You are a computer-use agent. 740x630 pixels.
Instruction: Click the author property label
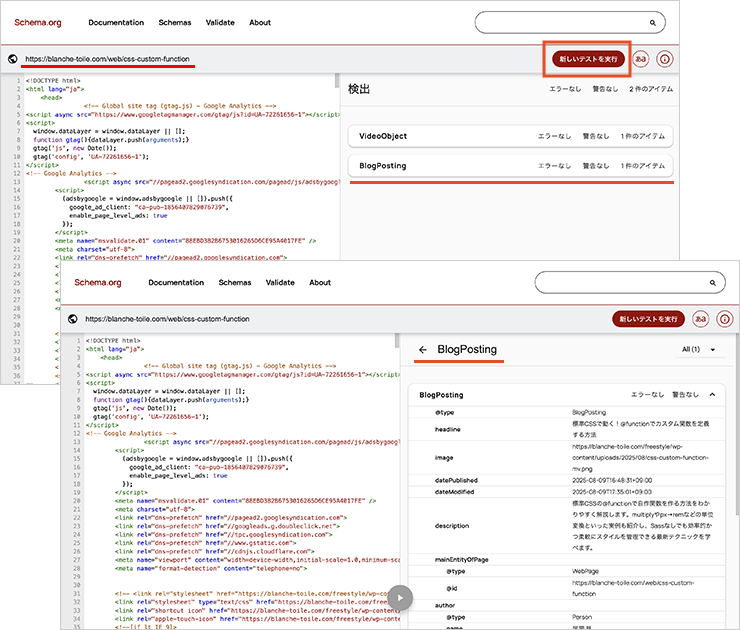pyautogui.click(x=445, y=605)
